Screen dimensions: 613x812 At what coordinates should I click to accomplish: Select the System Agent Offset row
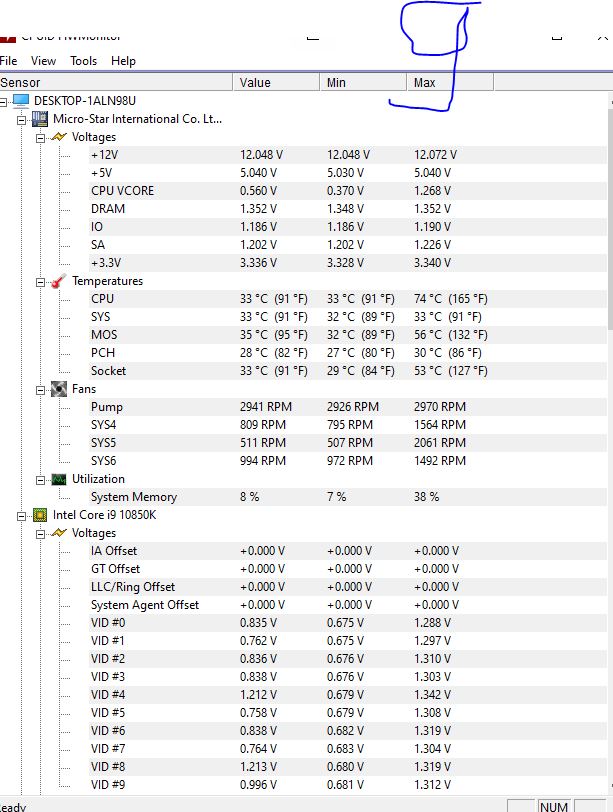pos(348,605)
